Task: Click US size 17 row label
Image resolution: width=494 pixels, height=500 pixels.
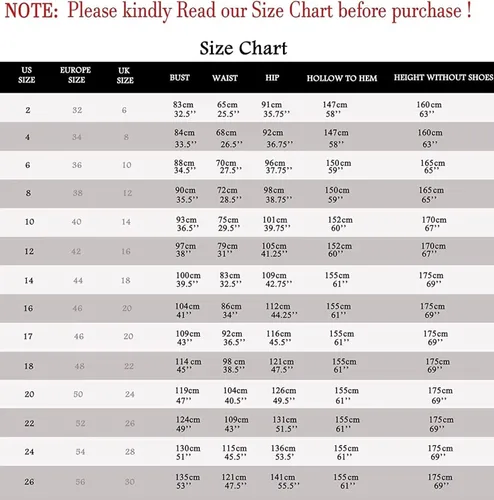Action: (28, 336)
